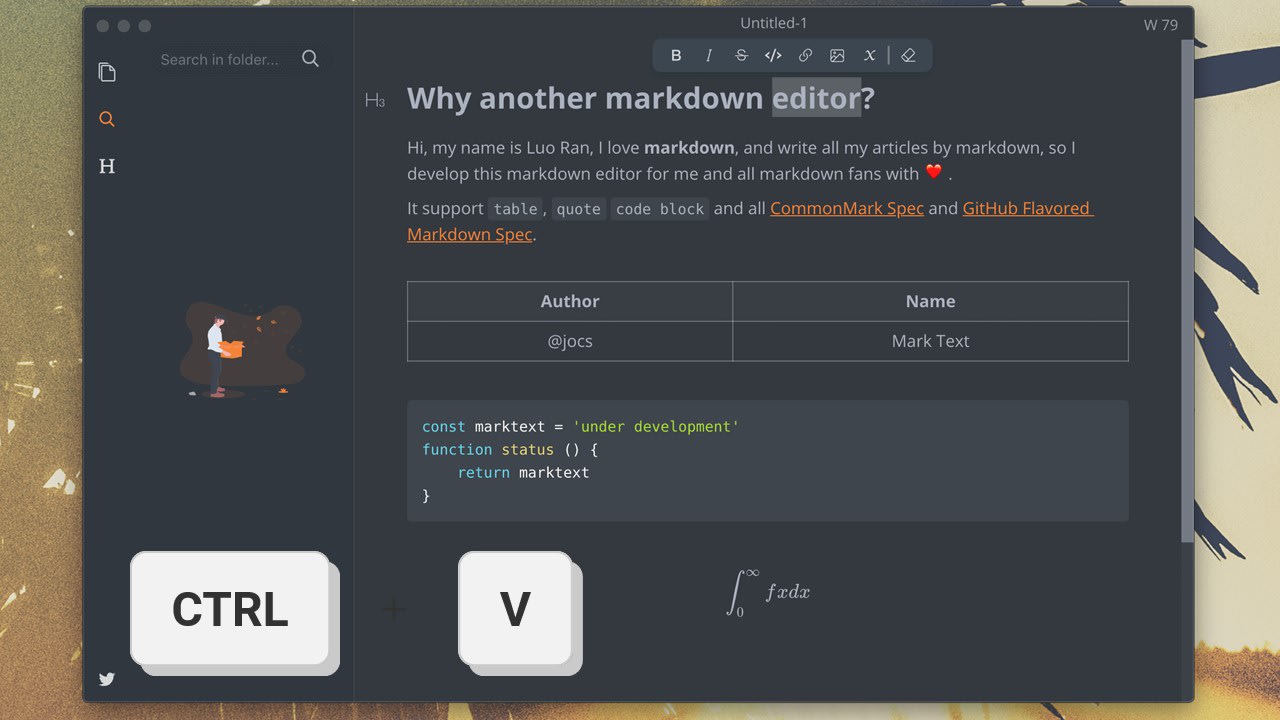Viewport: 1280px width, 720px height.
Task: Open Twitter link at the sidebar bottom
Action: tap(107, 679)
